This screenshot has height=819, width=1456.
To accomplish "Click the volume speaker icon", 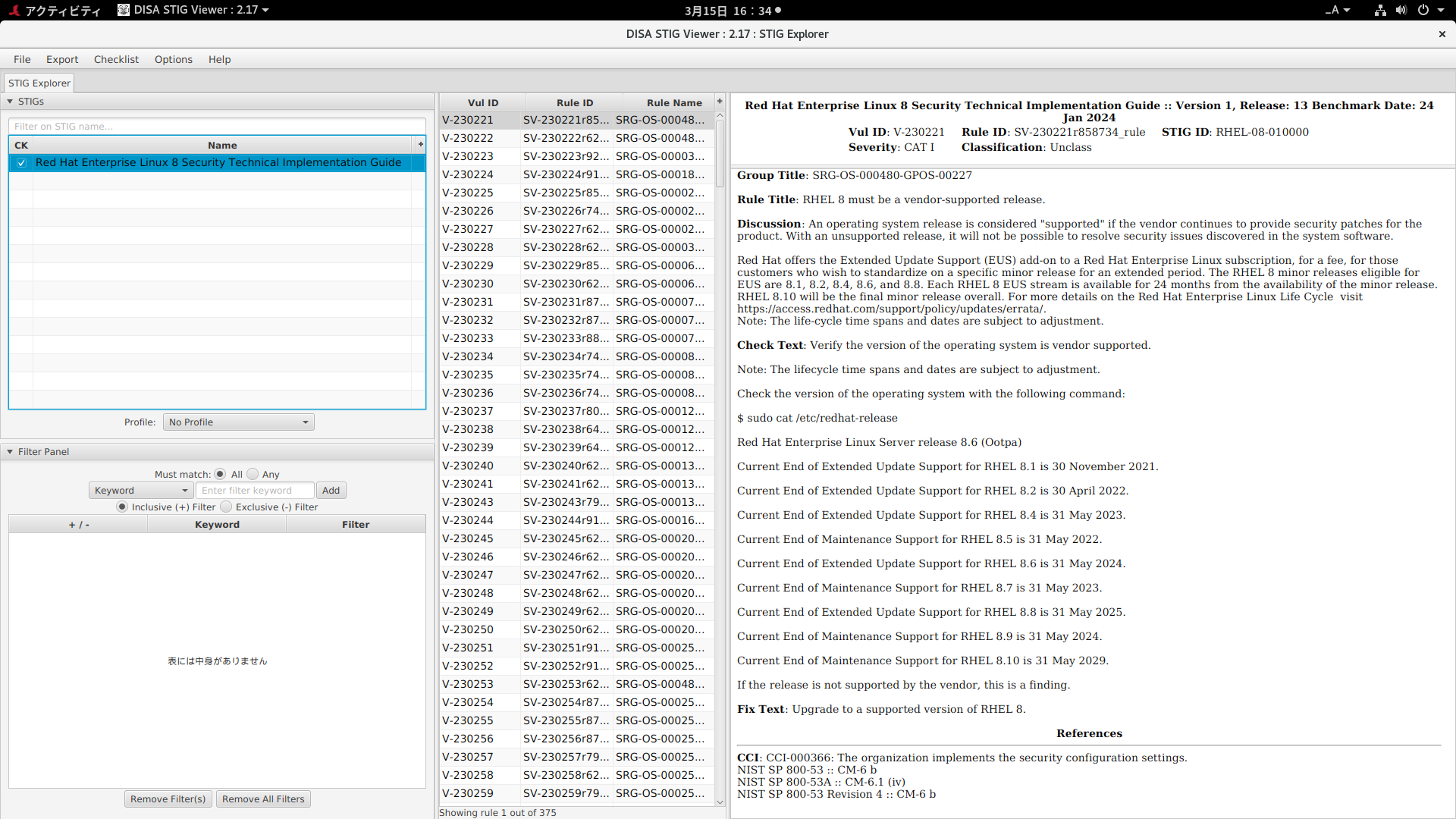I will pyautogui.click(x=1401, y=11).
